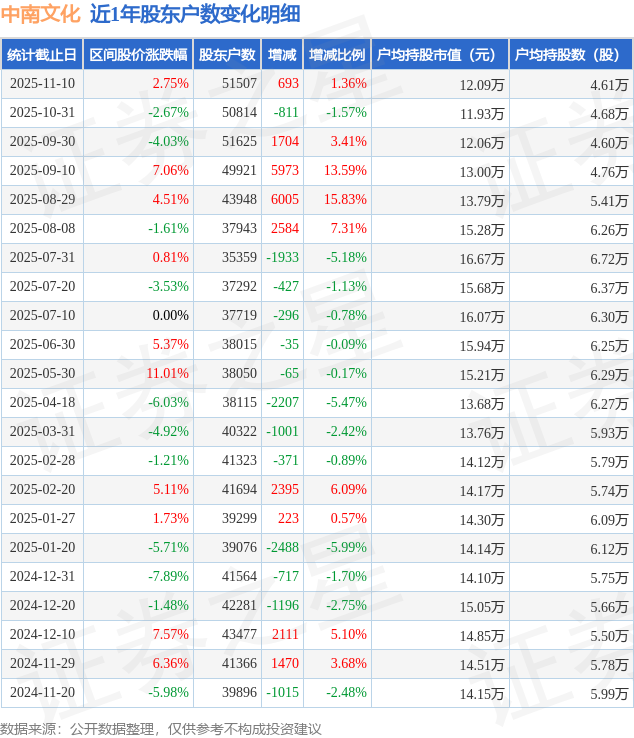Select the 户均持股数（股） column header
The height and width of the screenshot is (738, 634).
pyautogui.click(x=570, y=55)
